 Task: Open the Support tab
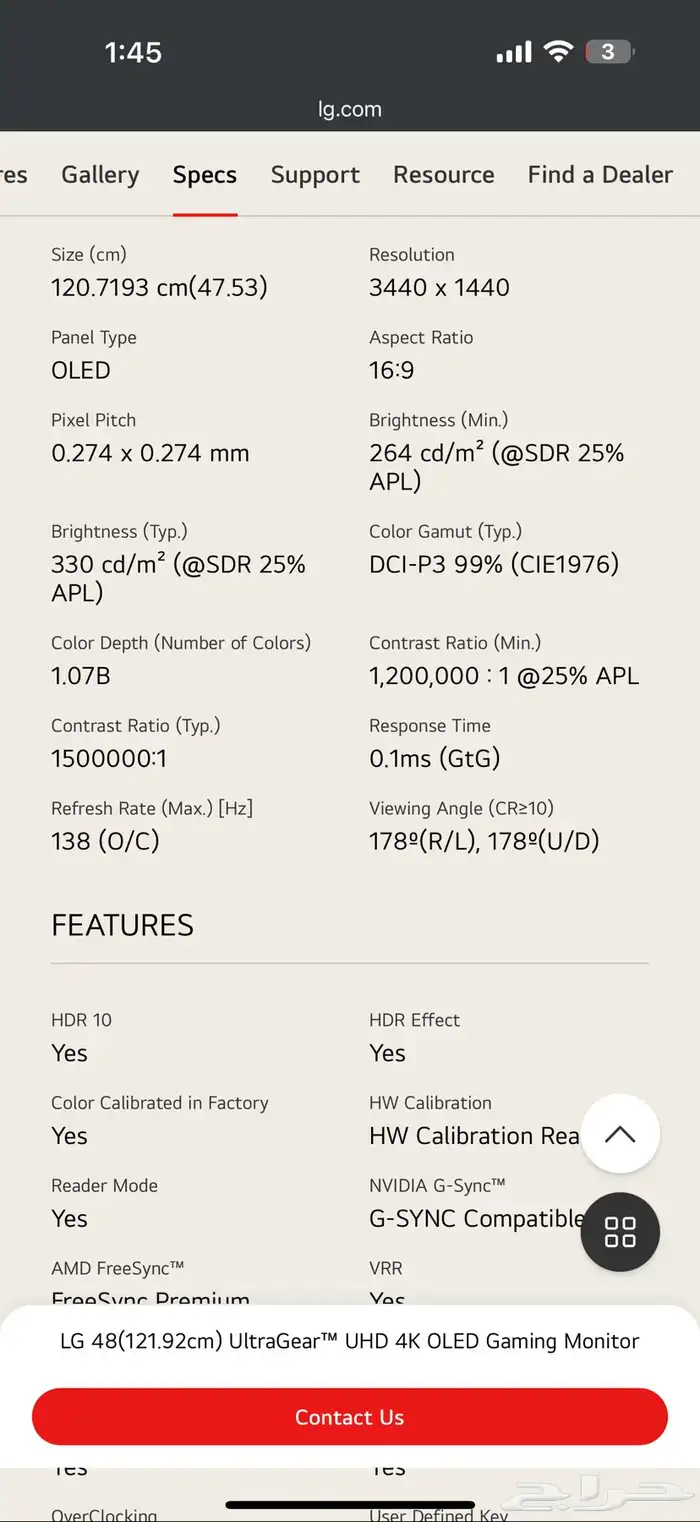point(315,174)
